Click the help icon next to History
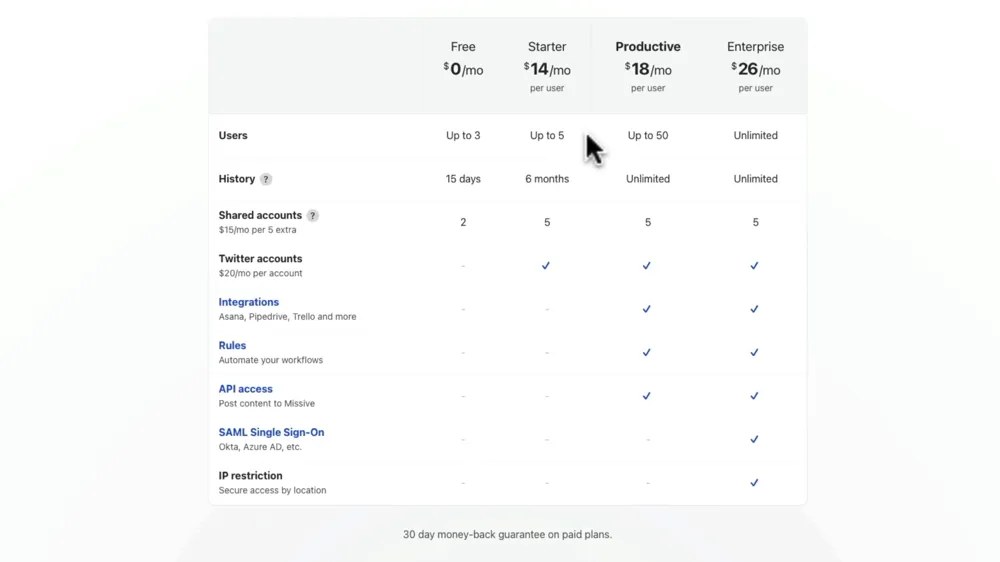The image size is (1000, 562). 266,179
